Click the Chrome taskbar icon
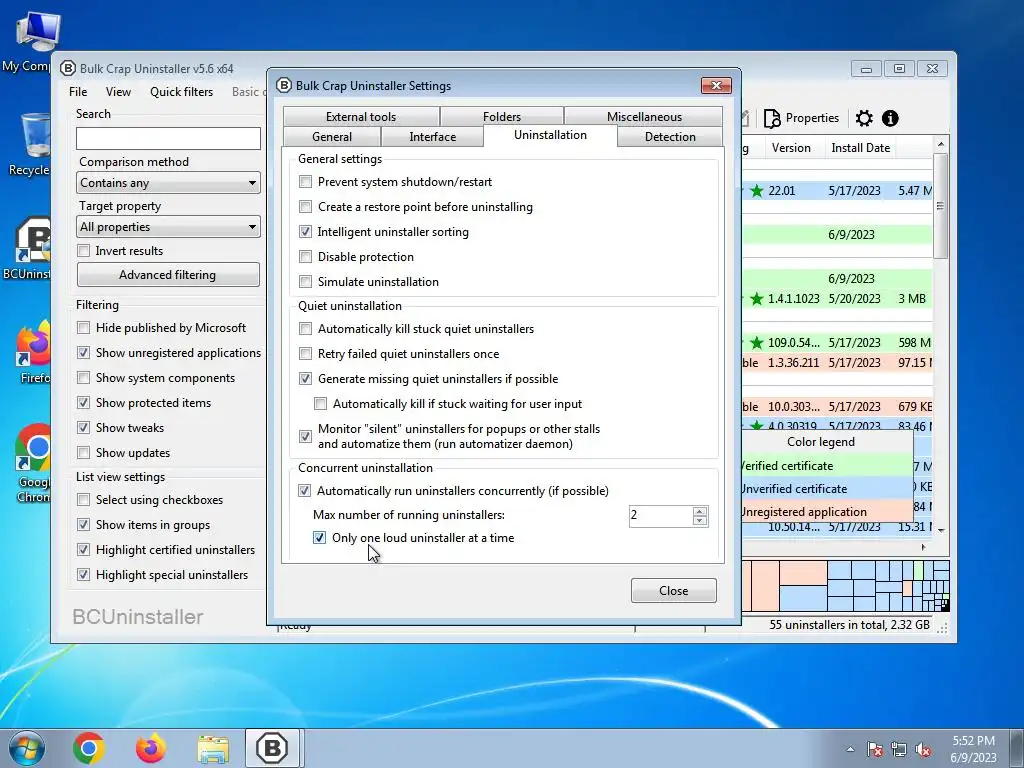1024x768 pixels. coord(89,748)
